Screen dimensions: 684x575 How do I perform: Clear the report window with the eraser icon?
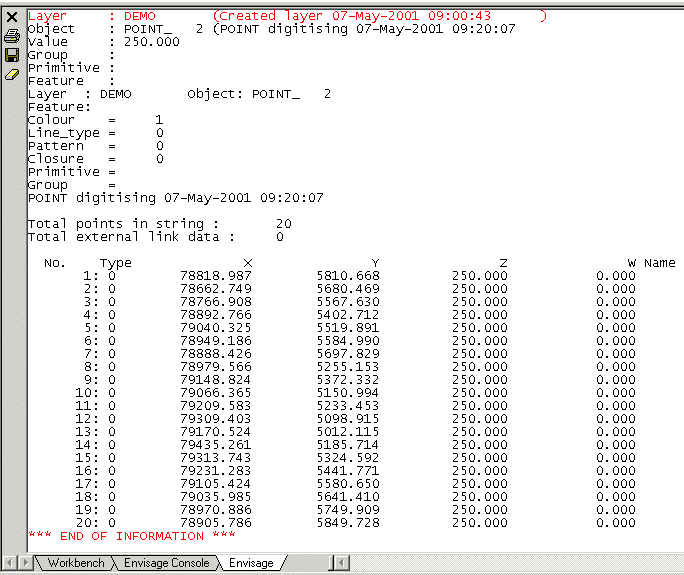[12, 75]
